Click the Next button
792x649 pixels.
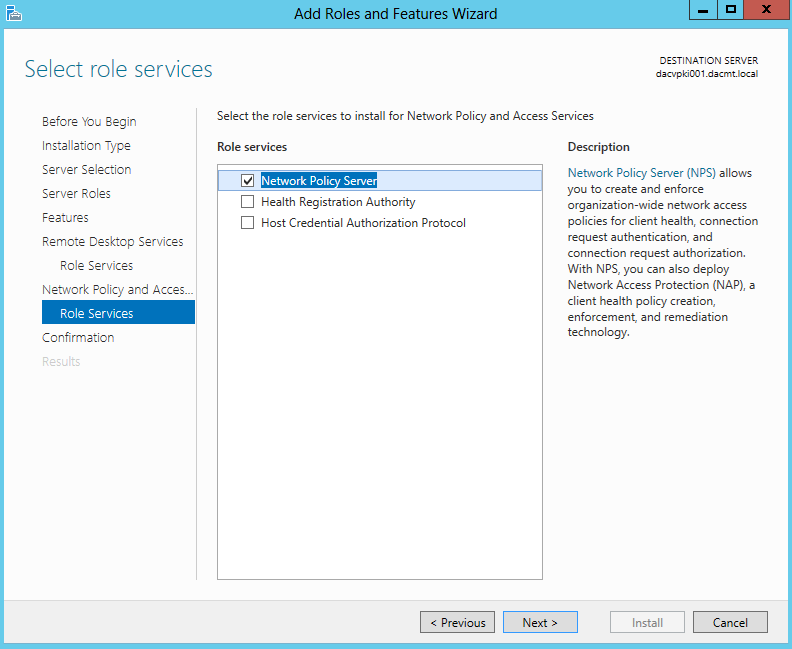540,622
